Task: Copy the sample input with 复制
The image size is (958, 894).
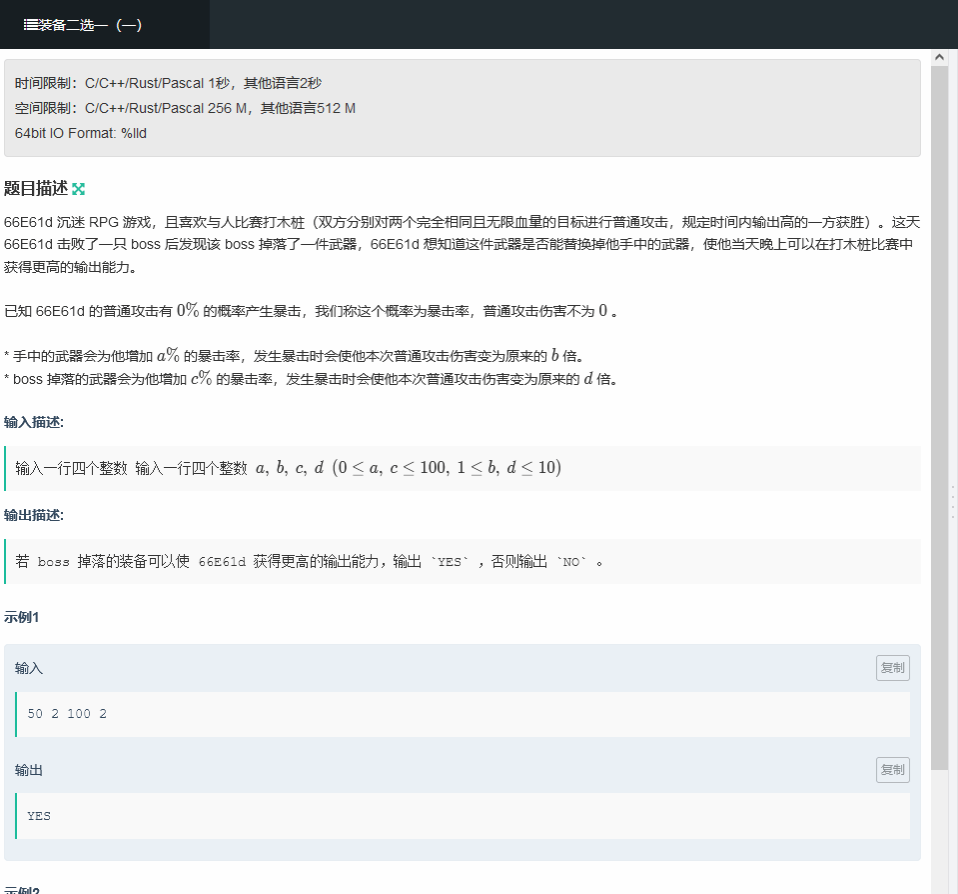Action: point(892,668)
